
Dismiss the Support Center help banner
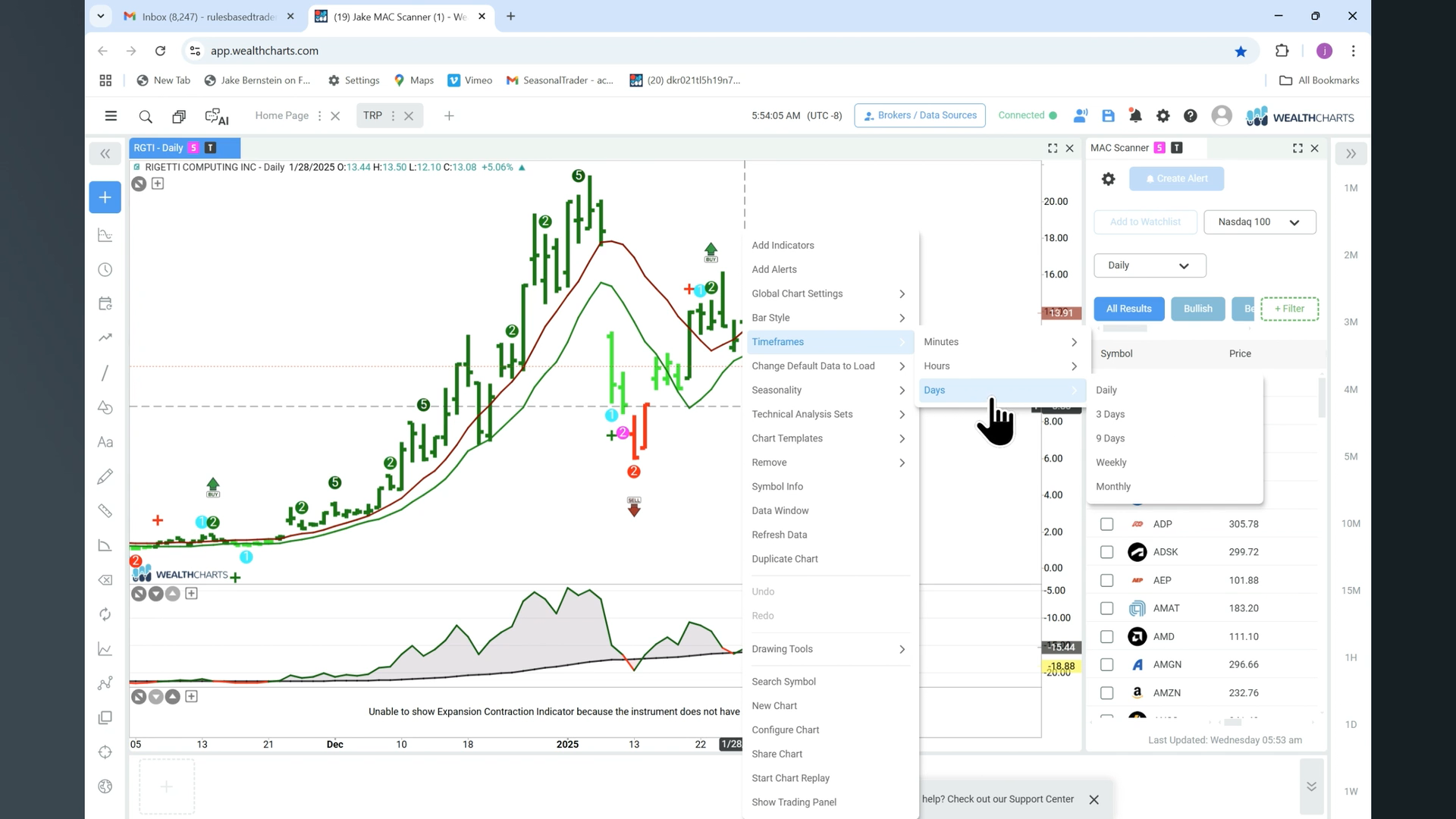tap(1094, 799)
